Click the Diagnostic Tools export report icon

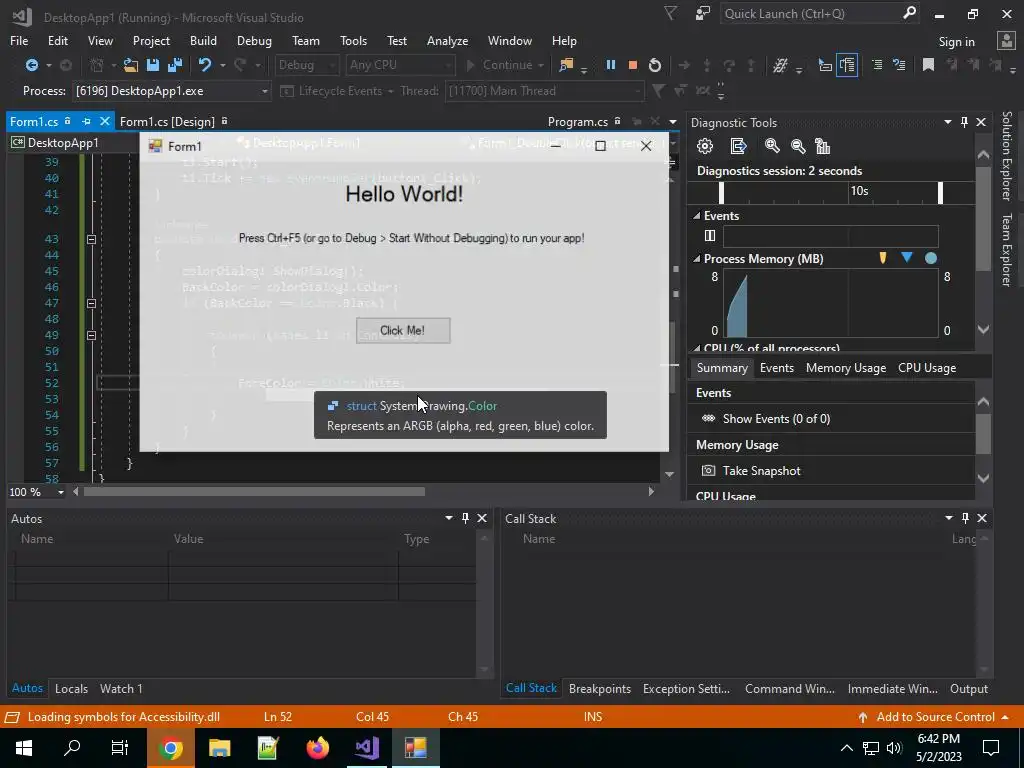(x=739, y=146)
